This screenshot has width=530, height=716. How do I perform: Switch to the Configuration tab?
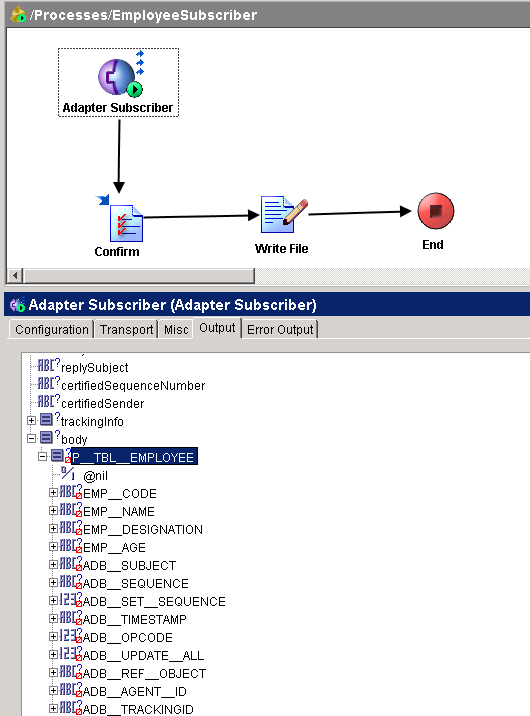52,329
